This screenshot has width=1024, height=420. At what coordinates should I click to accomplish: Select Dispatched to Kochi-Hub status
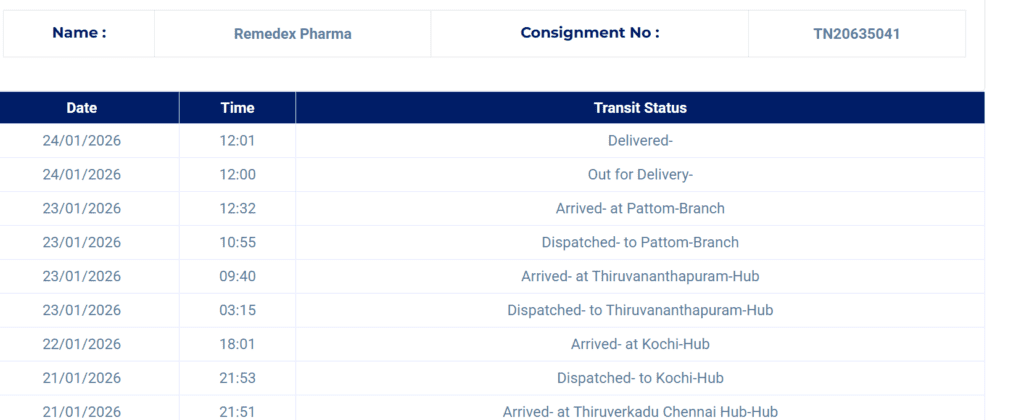[640, 378]
